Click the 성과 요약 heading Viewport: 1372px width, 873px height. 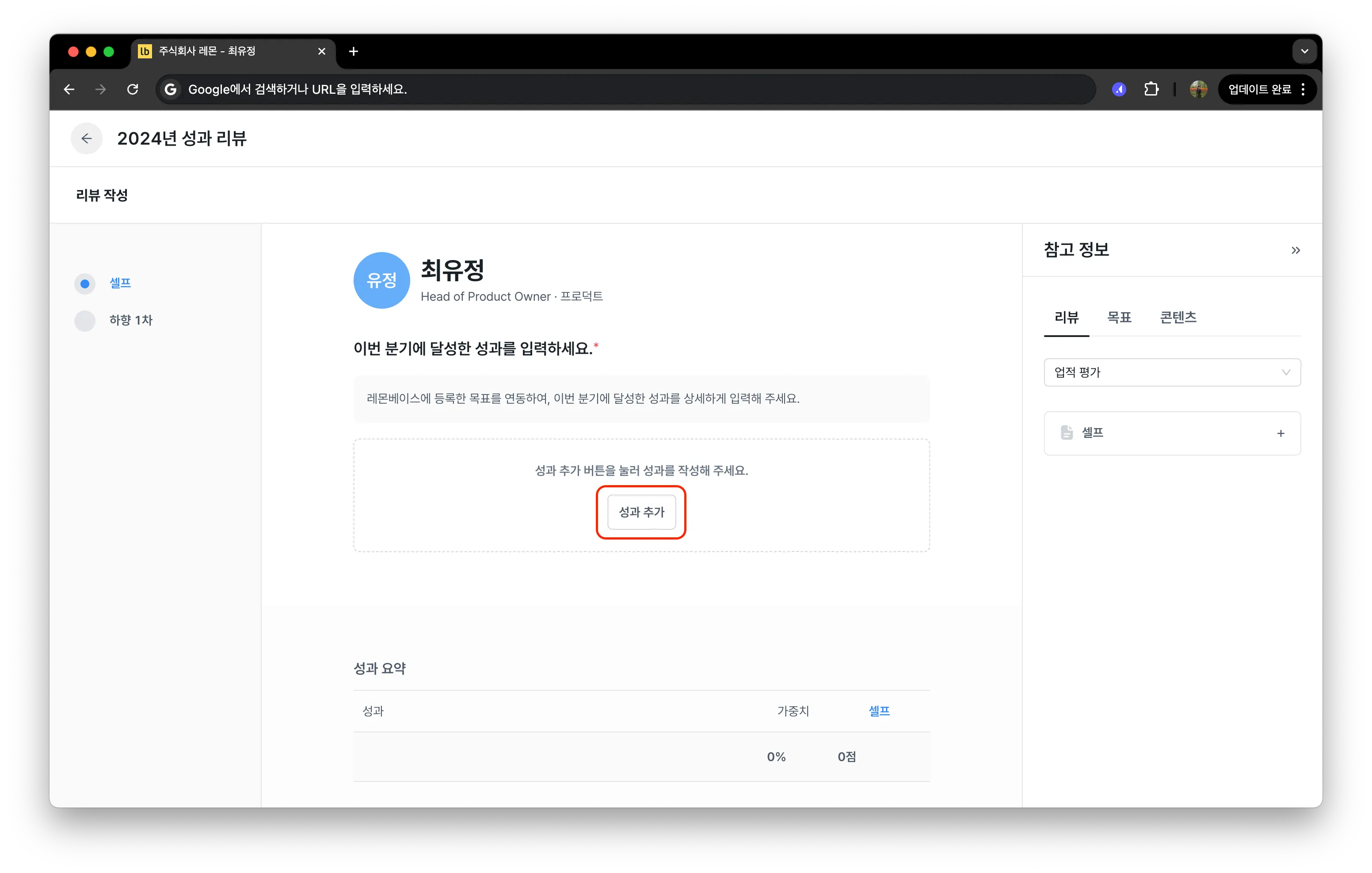coord(379,668)
